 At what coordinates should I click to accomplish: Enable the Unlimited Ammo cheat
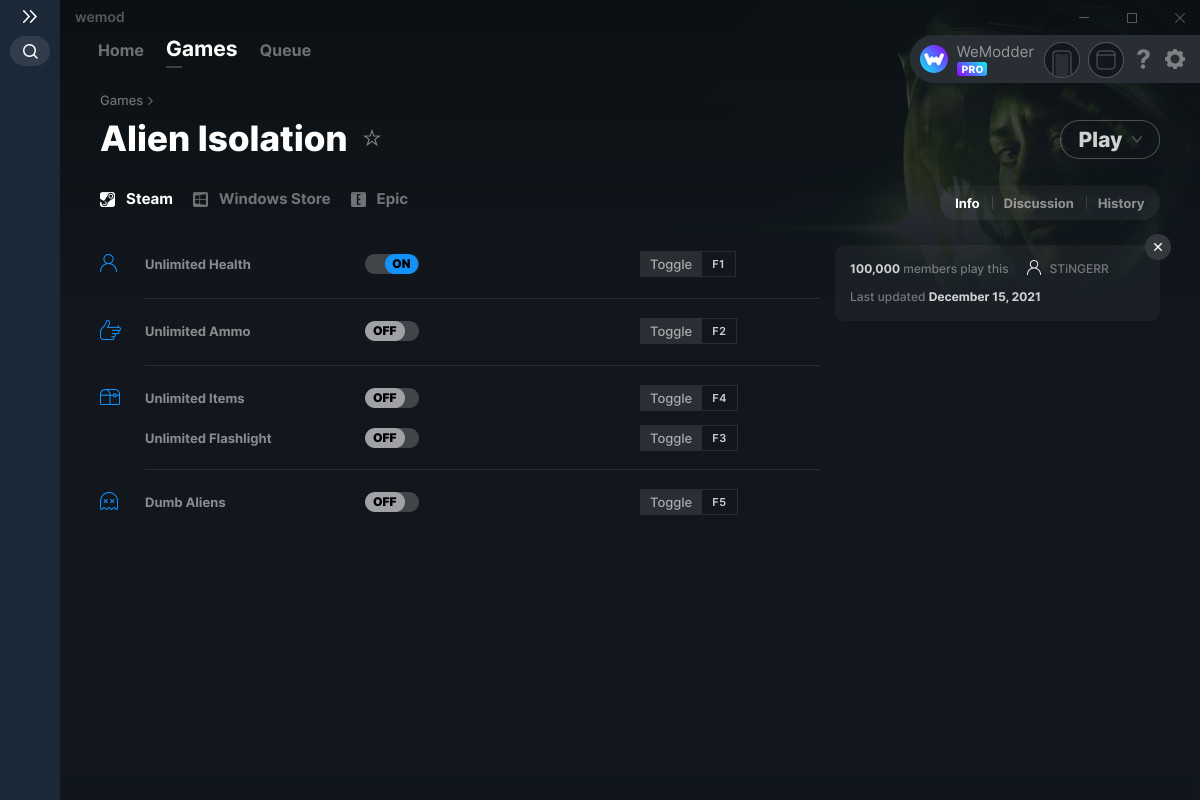(391, 330)
